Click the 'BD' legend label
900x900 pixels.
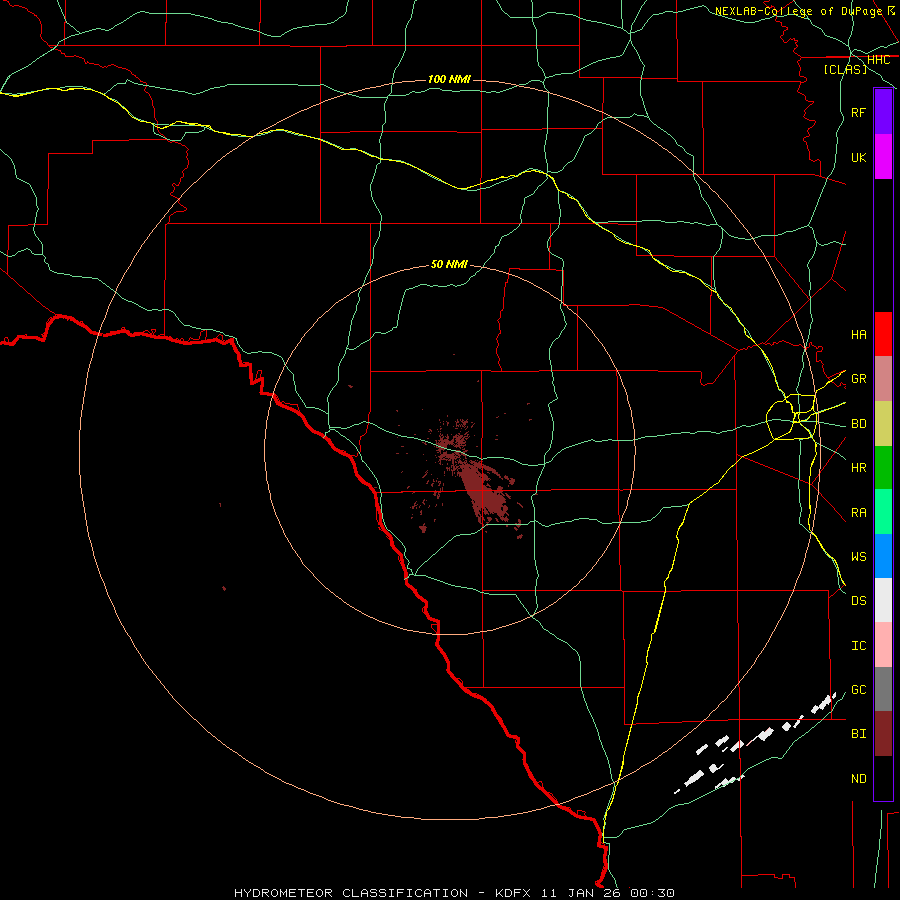(859, 424)
